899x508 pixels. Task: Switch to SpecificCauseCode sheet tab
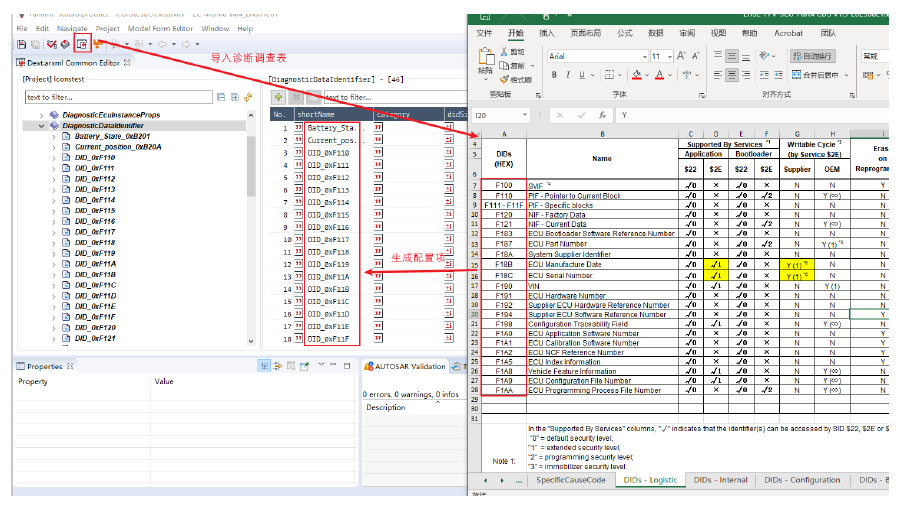click(x=570, y=480)
